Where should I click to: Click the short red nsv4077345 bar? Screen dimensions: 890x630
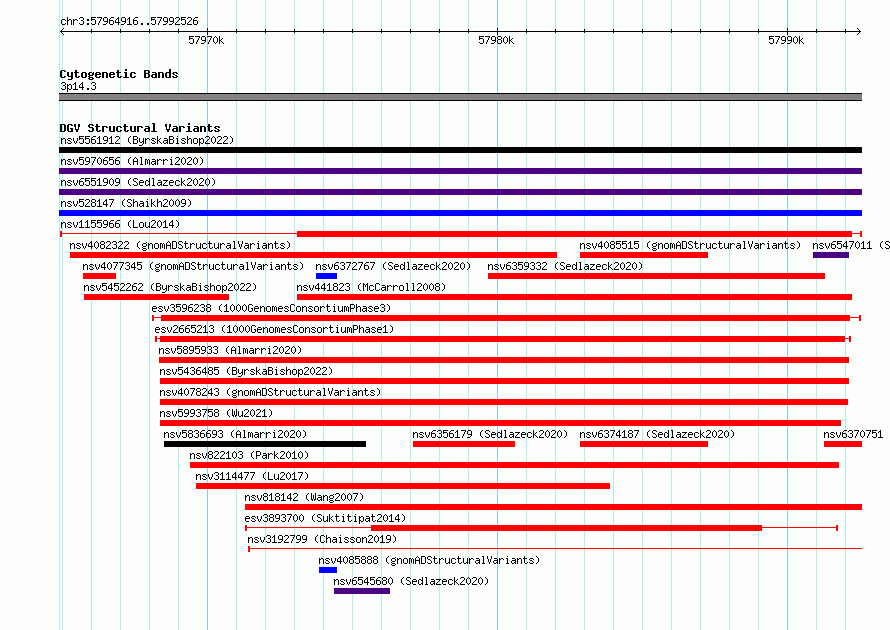99,276
